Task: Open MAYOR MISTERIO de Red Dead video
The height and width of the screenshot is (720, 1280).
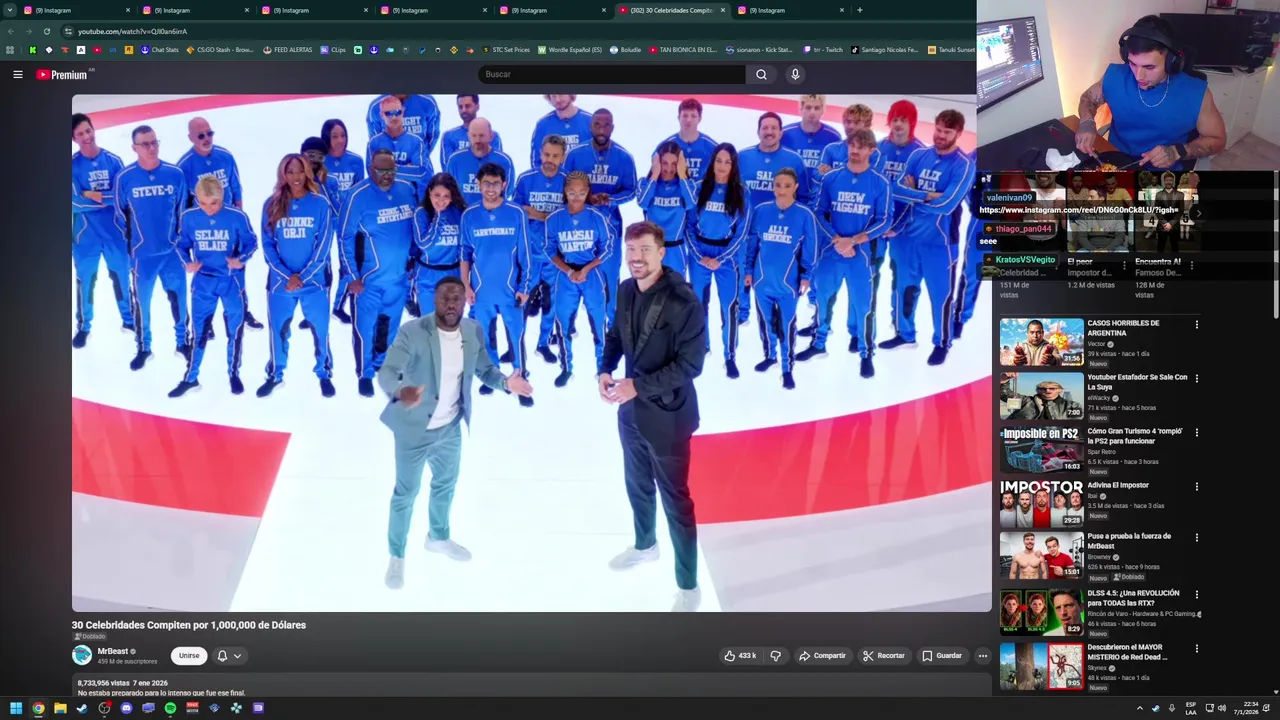Action: click(1042, 666)
